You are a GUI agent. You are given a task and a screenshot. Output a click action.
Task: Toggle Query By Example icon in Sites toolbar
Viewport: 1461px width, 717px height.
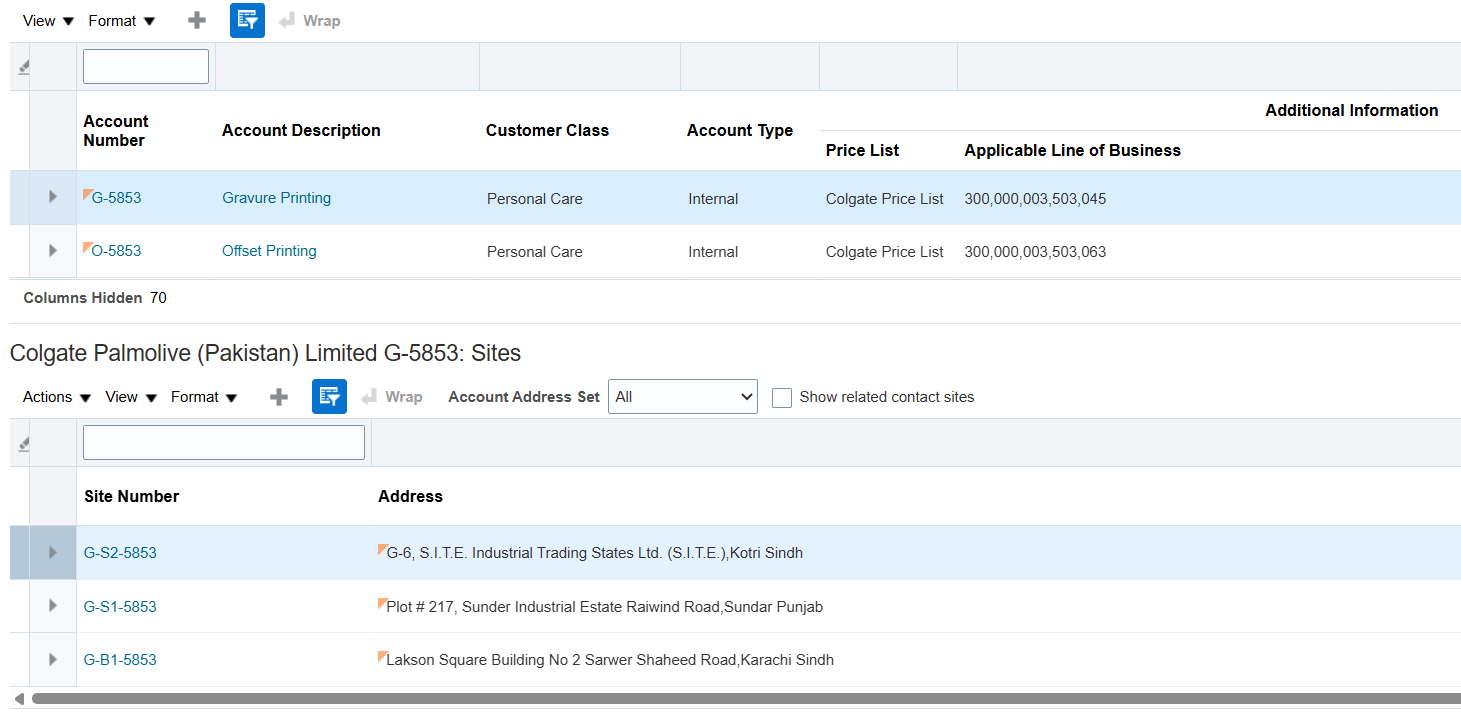[329, 397]
